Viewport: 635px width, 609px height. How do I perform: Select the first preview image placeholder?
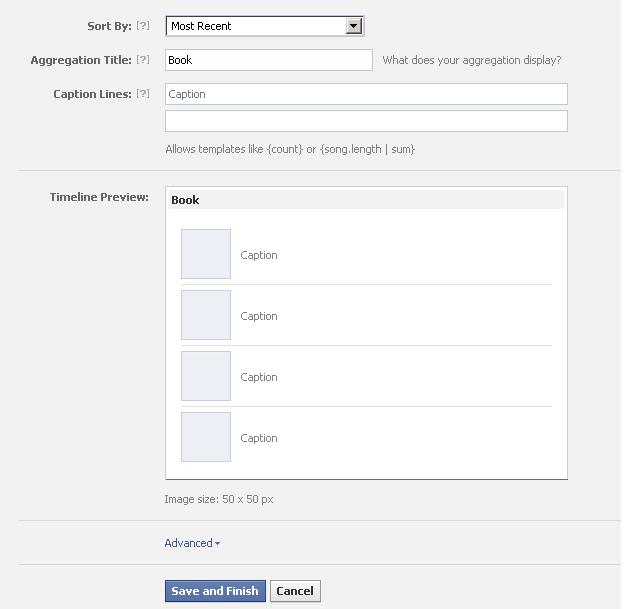[206, 254]
